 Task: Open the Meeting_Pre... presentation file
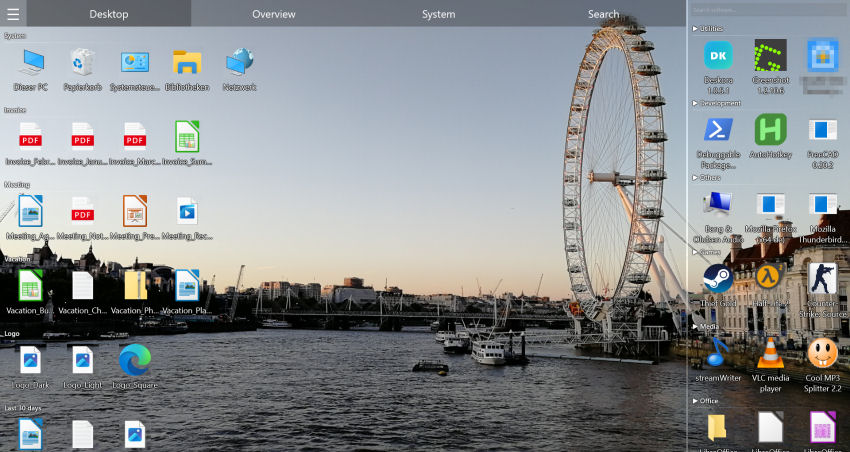click(x=134, y=218)
